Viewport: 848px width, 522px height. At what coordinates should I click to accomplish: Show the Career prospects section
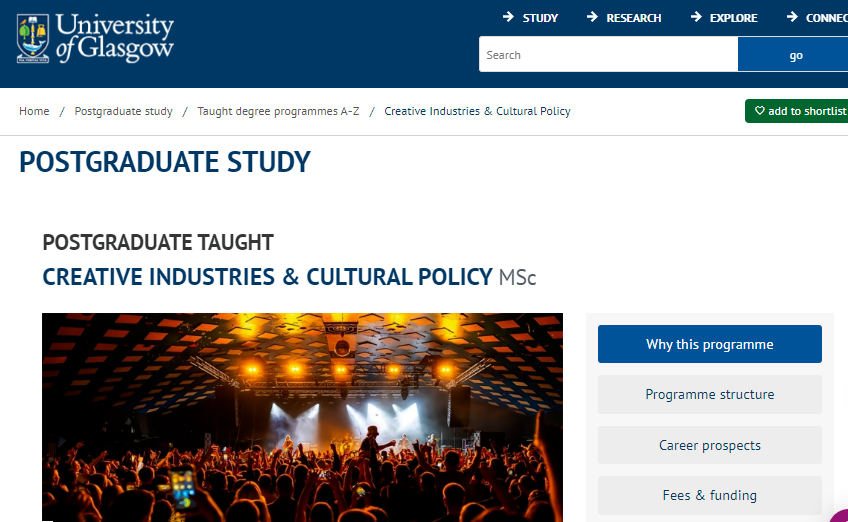pyautogui.click(x=709, y=445)
